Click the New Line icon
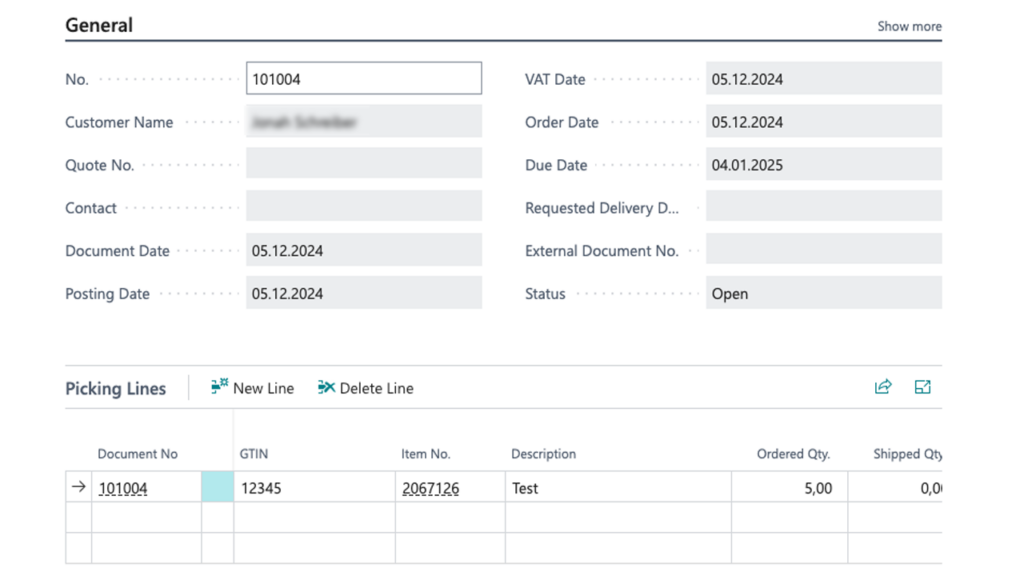This screenshot has height=576, width=1024. pyautogui.click(x=219, y=387)
